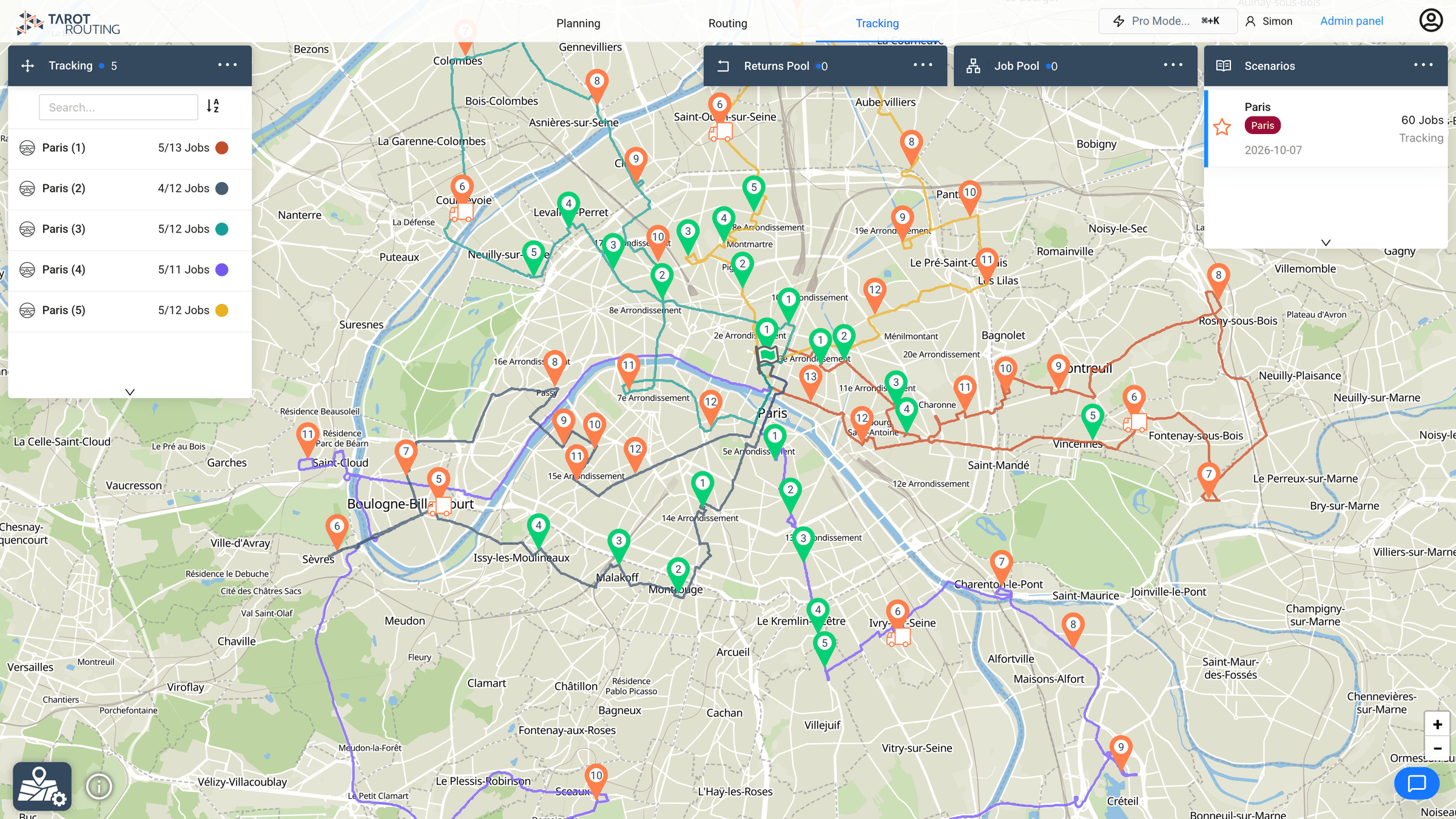This screenshot has width=1456, height=819.
Task: Click Paris (1) red color swatch
Action: tap(222, 148)
